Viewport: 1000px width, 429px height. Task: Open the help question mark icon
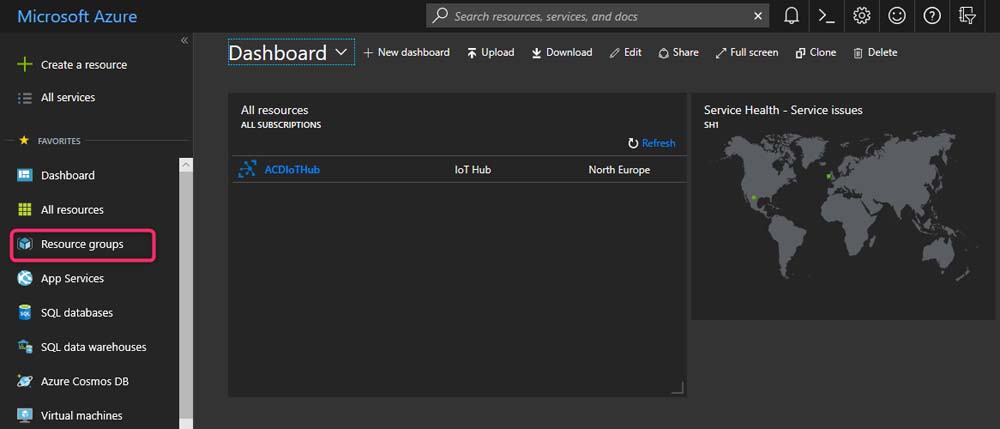tap(932, 16)
